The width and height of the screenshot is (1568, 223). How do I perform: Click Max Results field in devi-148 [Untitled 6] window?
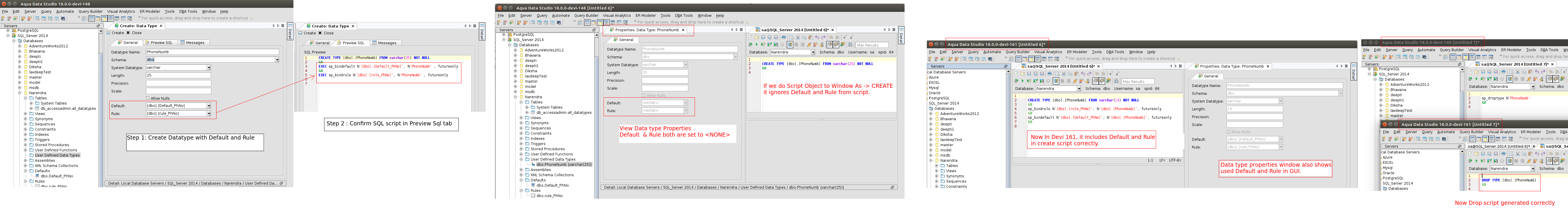[x=872, y=45]
